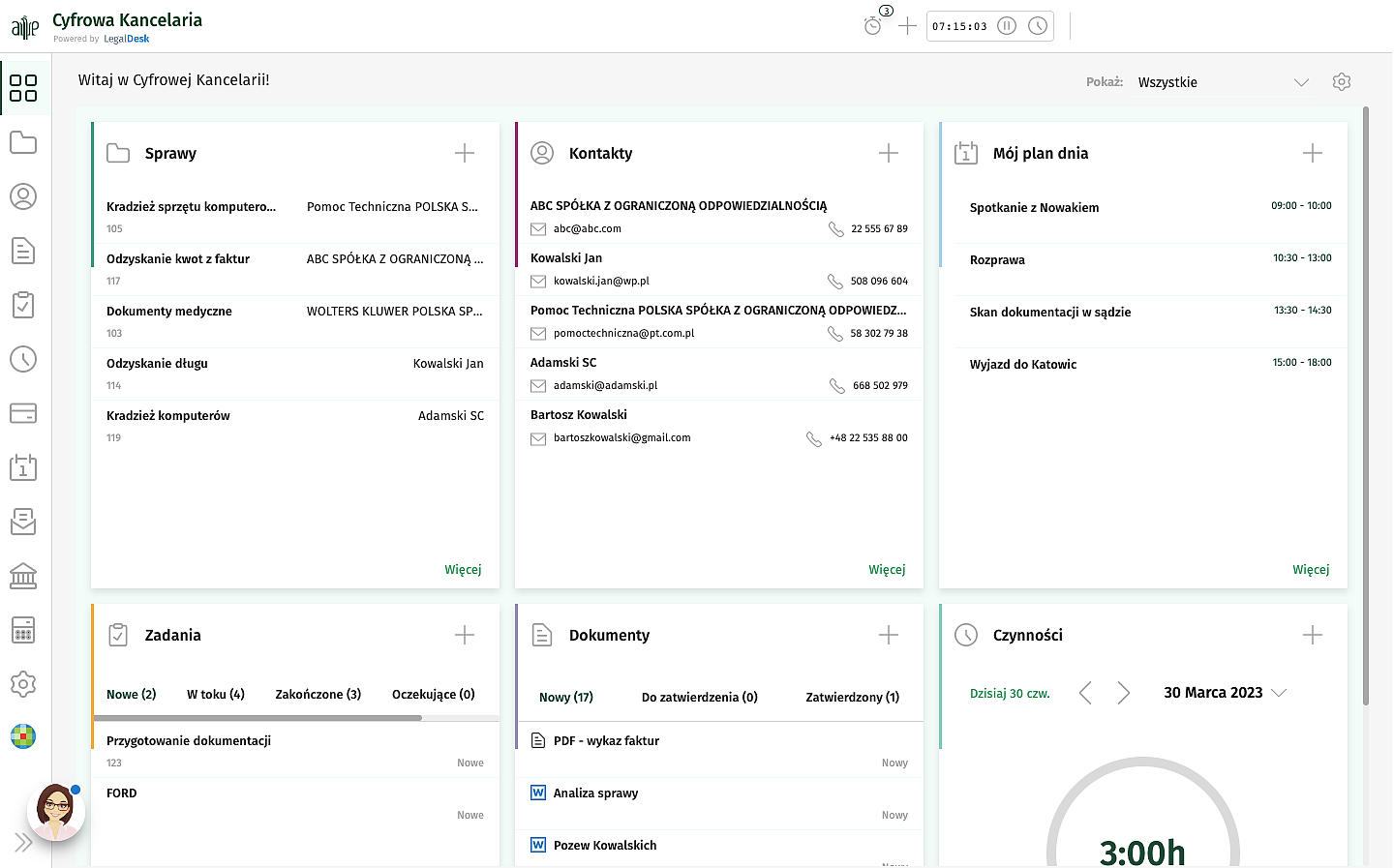This screenshot has height=868, width=1394.
Task: Open the Spotkanie z Nowakiem event
Action: (1034, 208)
